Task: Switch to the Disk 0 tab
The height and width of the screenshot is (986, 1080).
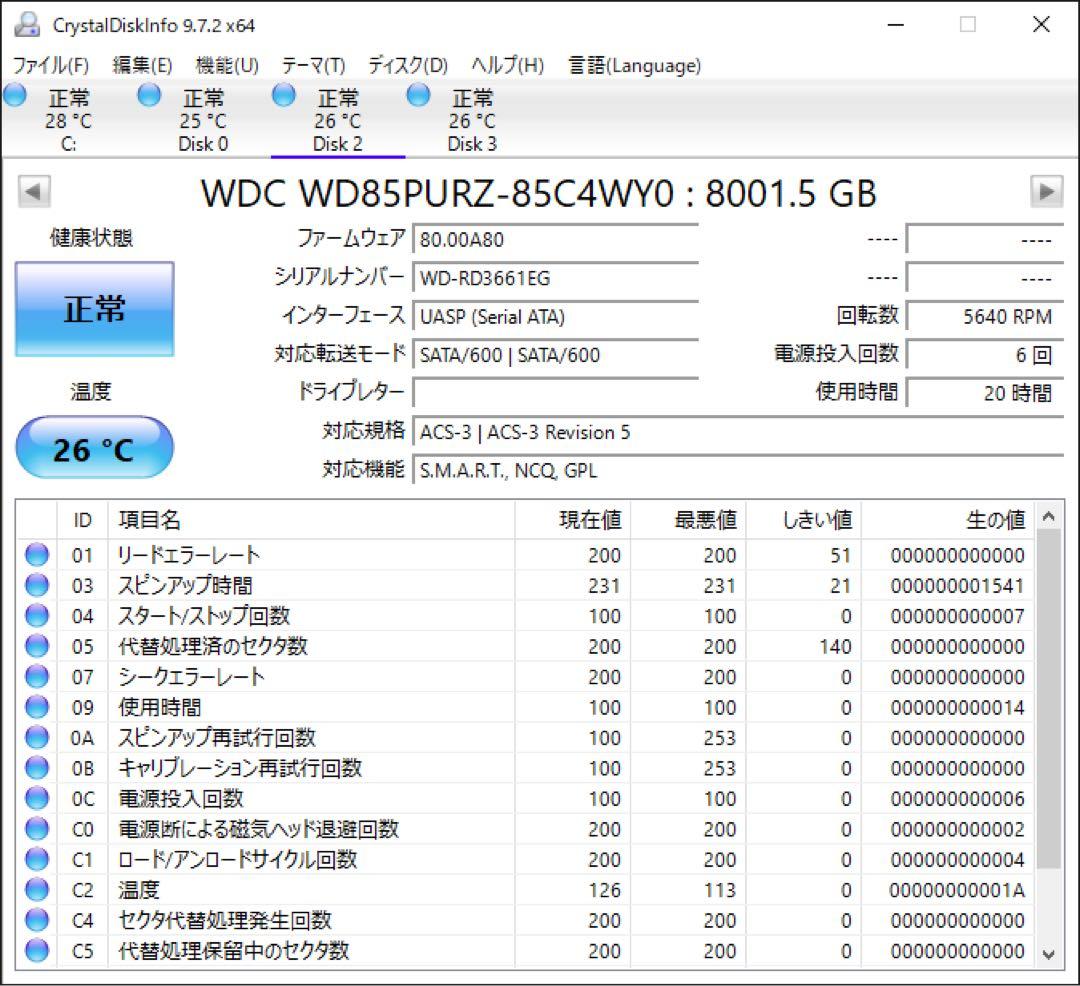Action: (203, 143)
